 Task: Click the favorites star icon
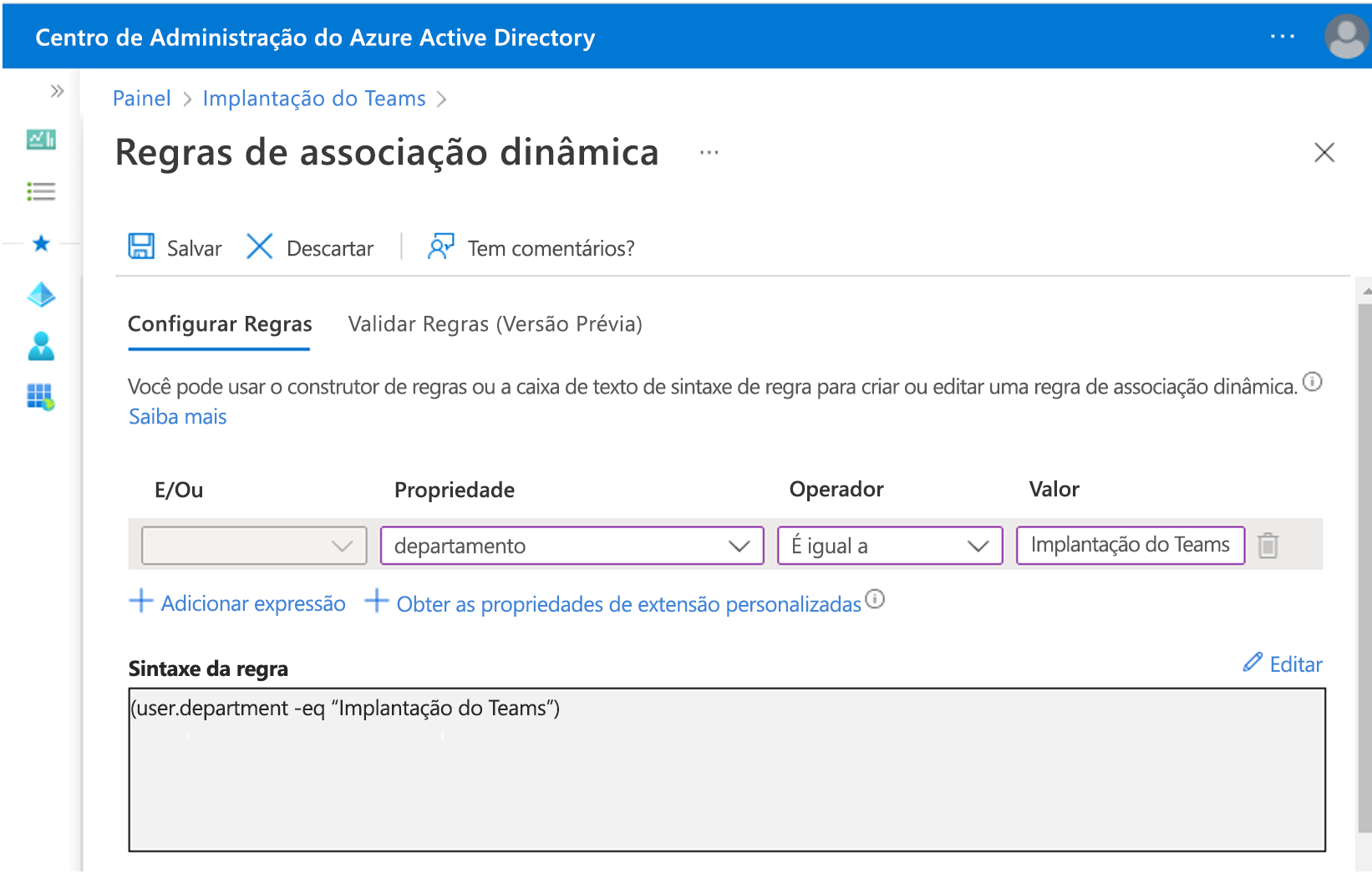point(41,243)
